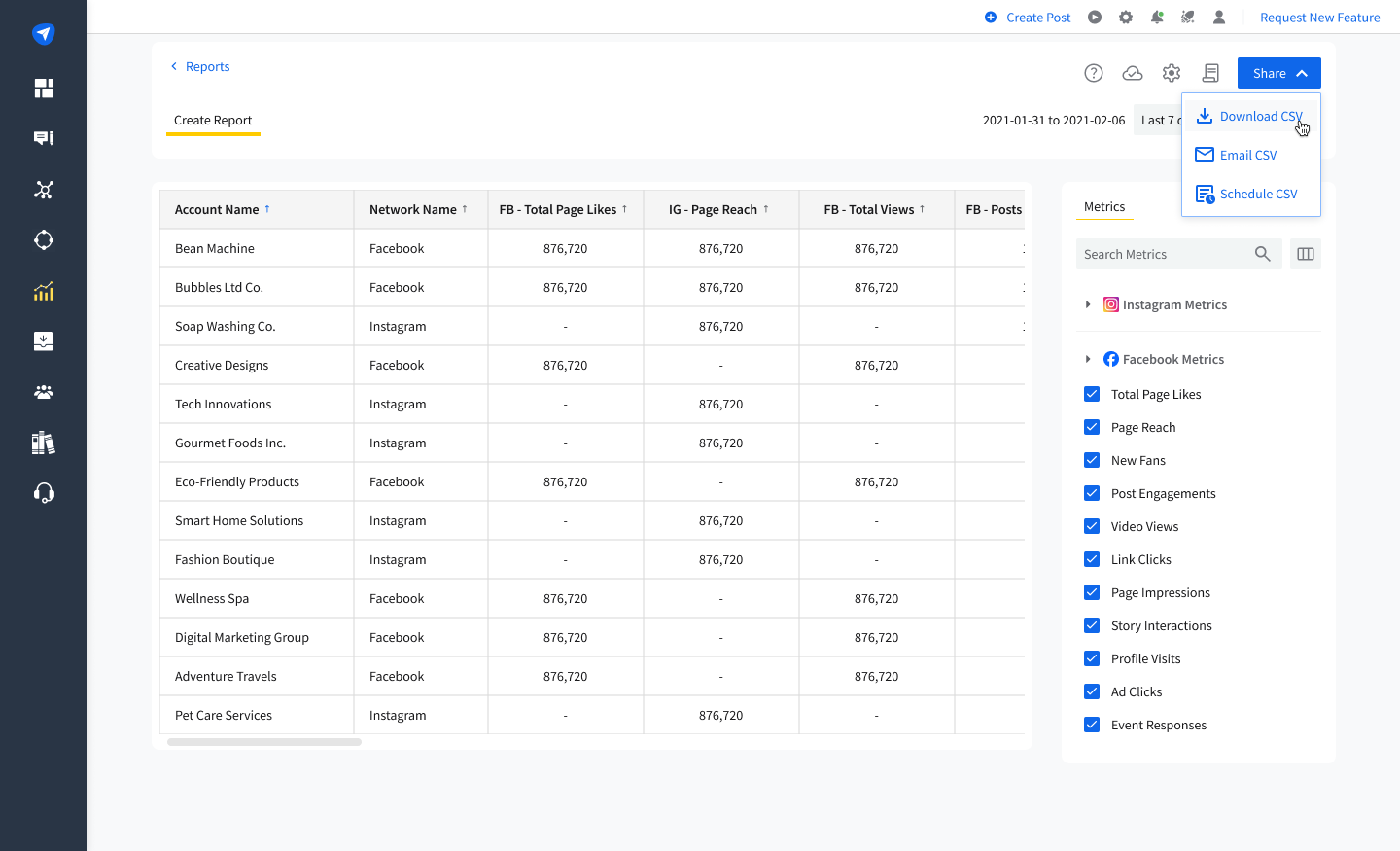Image resolution: width=1400 pixels, height=851 pixels.
Task: Click the Request New Feature link
Action: (1319, 18)
